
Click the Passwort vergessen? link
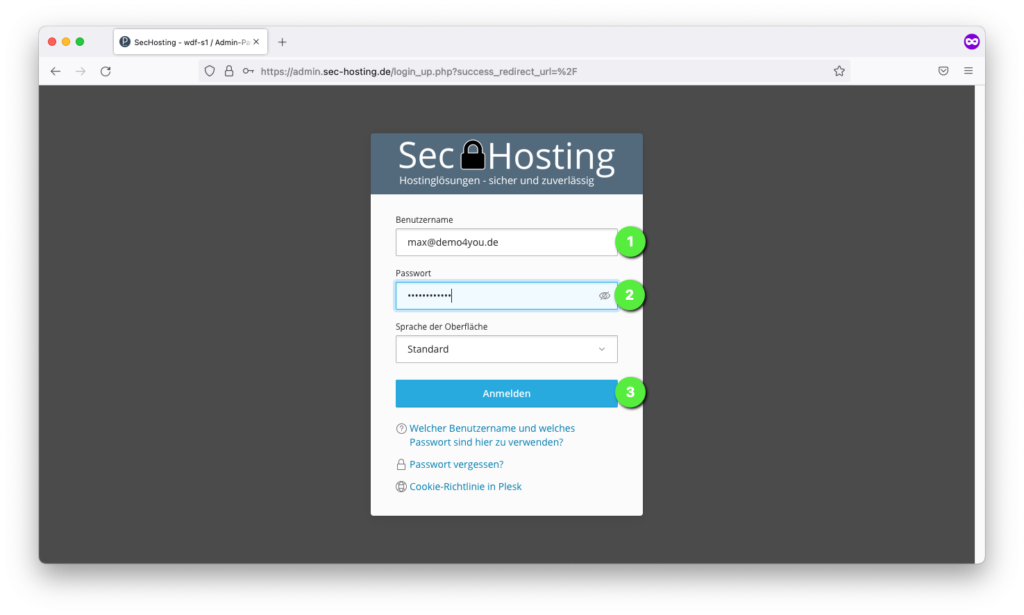point(456,464)
